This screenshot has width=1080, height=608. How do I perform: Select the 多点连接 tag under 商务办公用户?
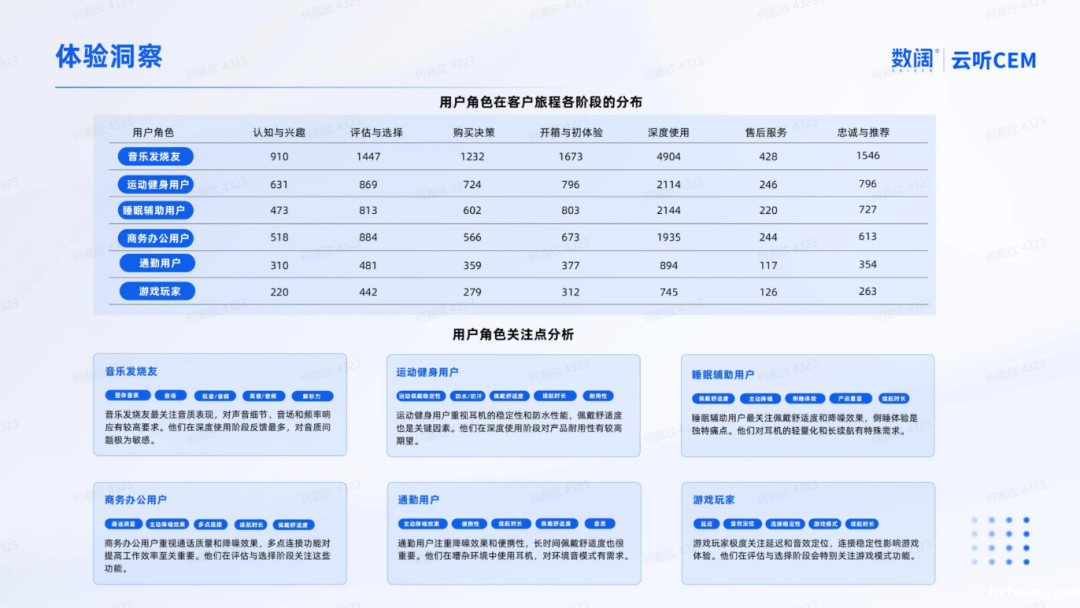(x=211, y=523)
